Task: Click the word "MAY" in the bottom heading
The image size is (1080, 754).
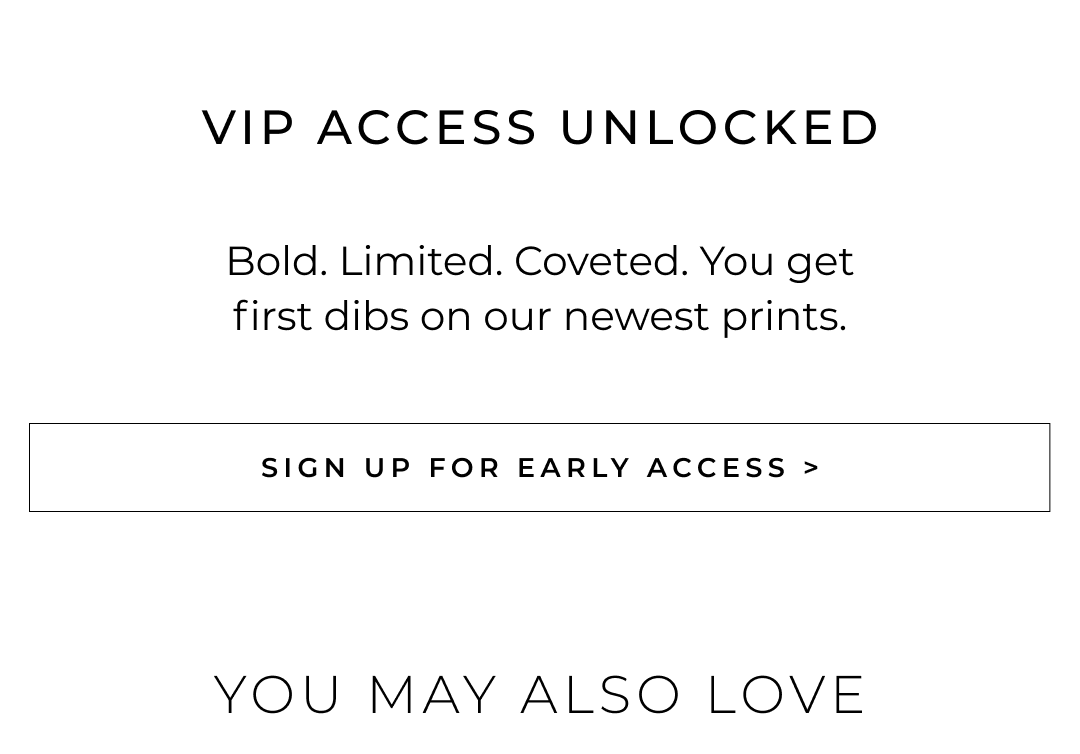Action: tap(432, 694)
